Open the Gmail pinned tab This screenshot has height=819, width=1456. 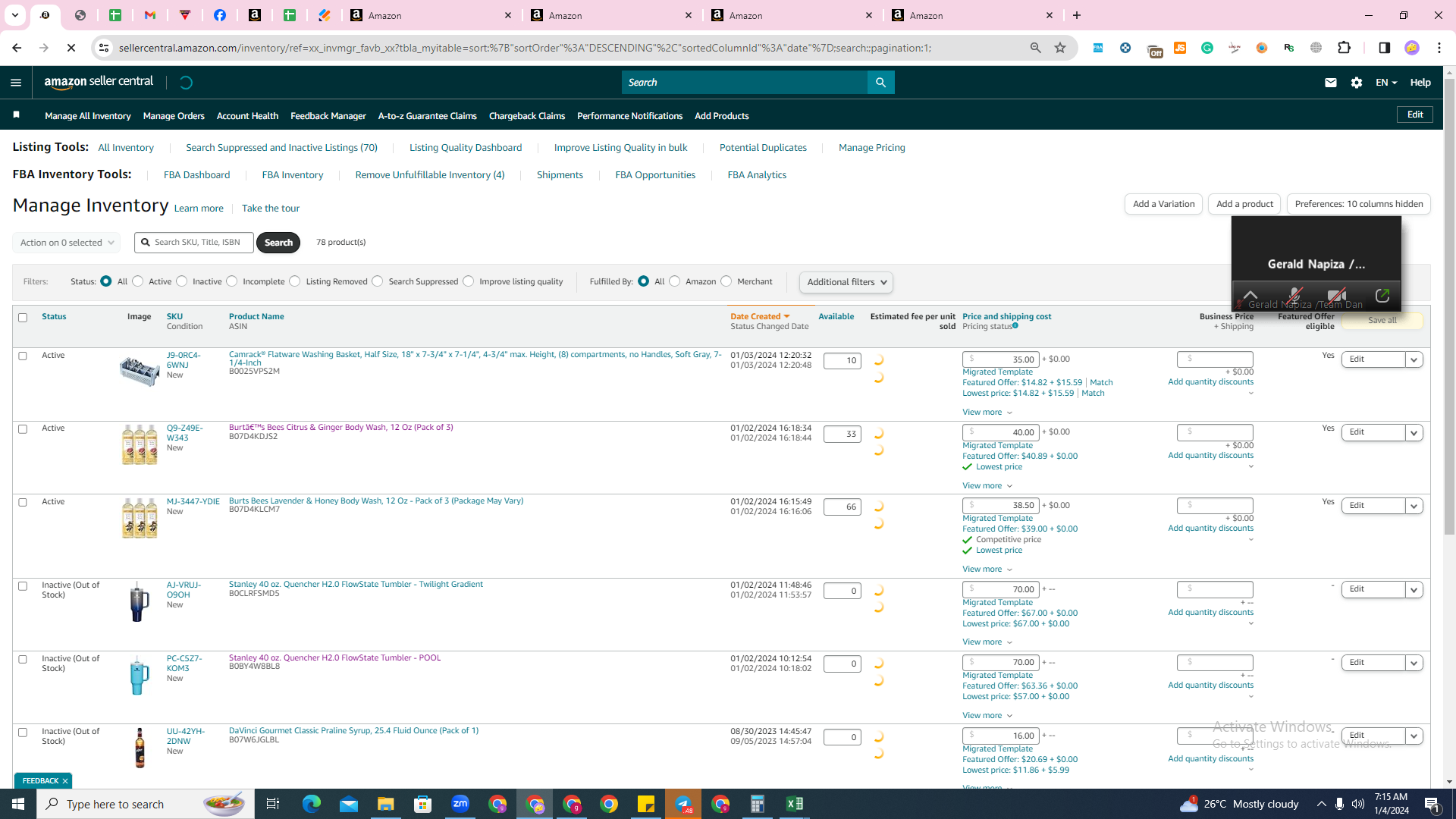[x=150, y=15]
